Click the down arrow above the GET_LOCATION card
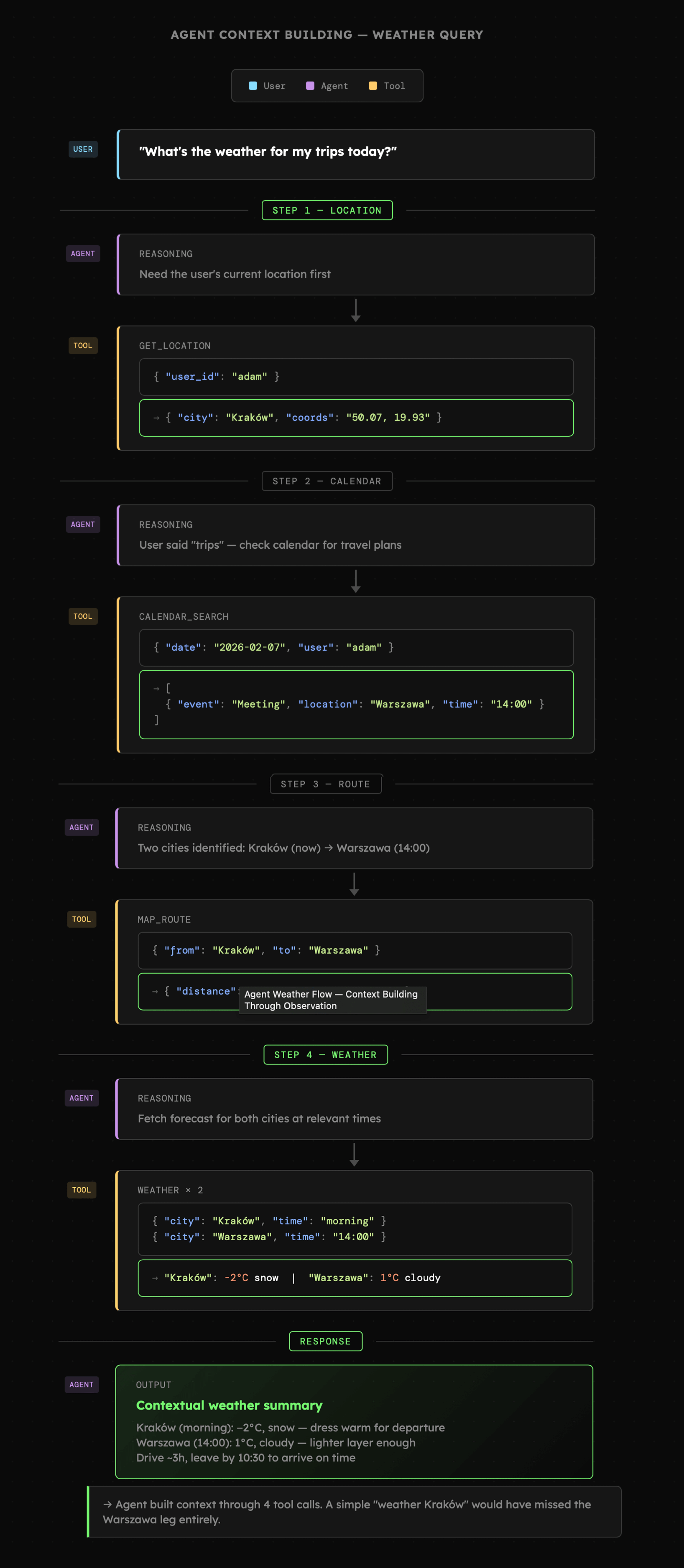This screenshot has height=1568, width=684. pos(356,310)
